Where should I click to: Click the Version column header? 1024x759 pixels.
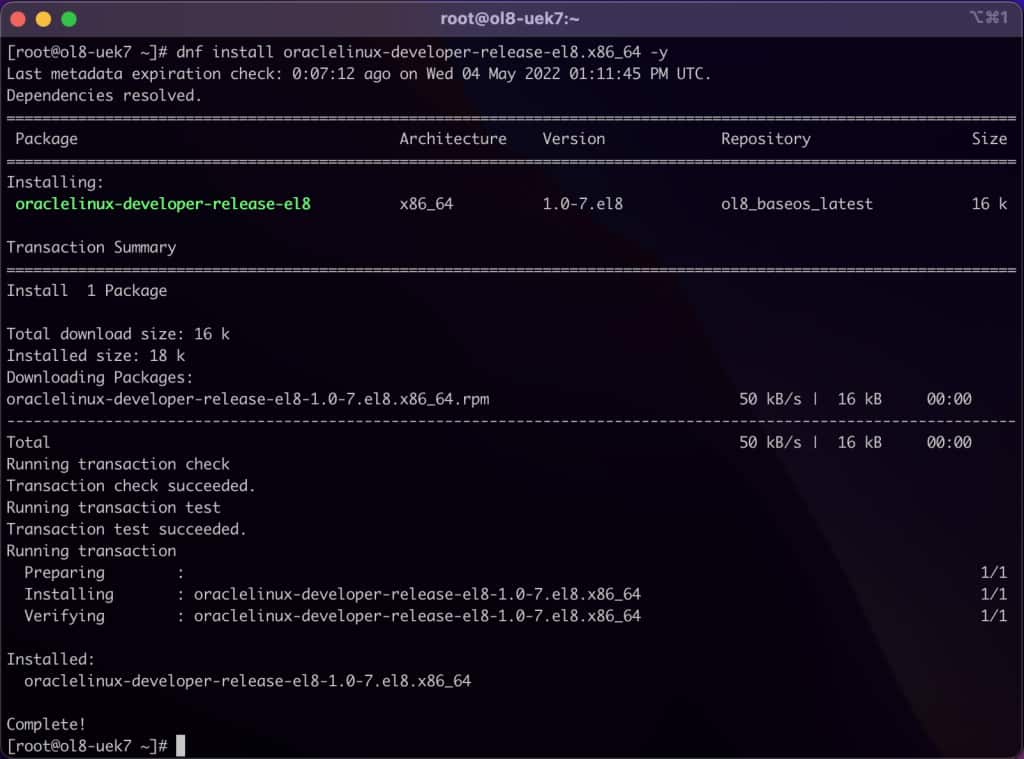[x=573, y=139]
